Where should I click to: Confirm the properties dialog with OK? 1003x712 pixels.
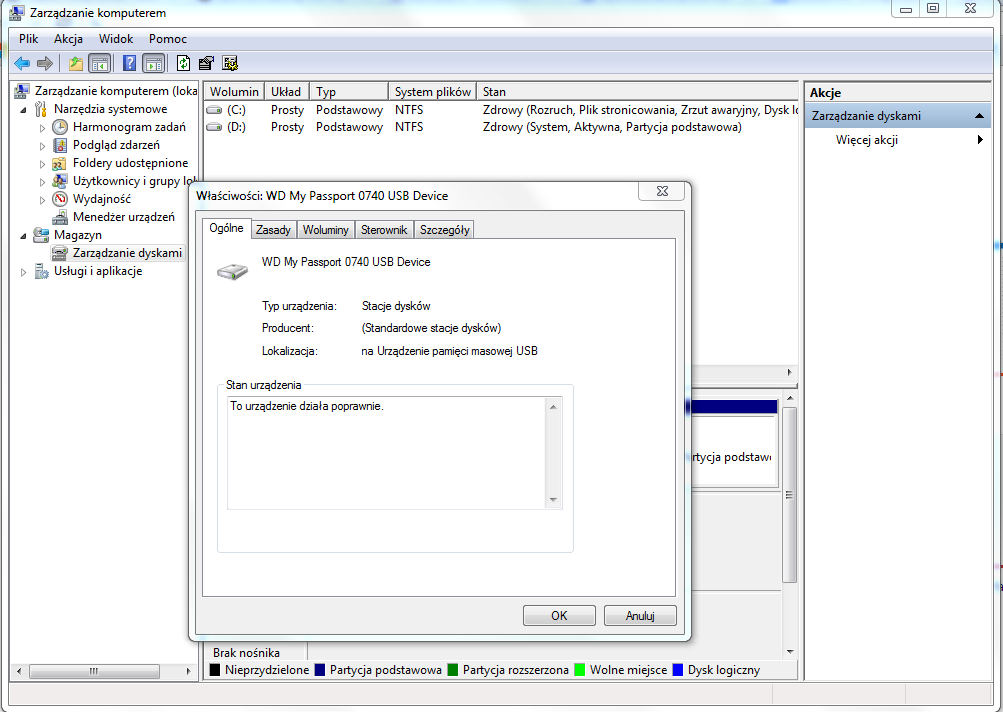pos(559,615)
